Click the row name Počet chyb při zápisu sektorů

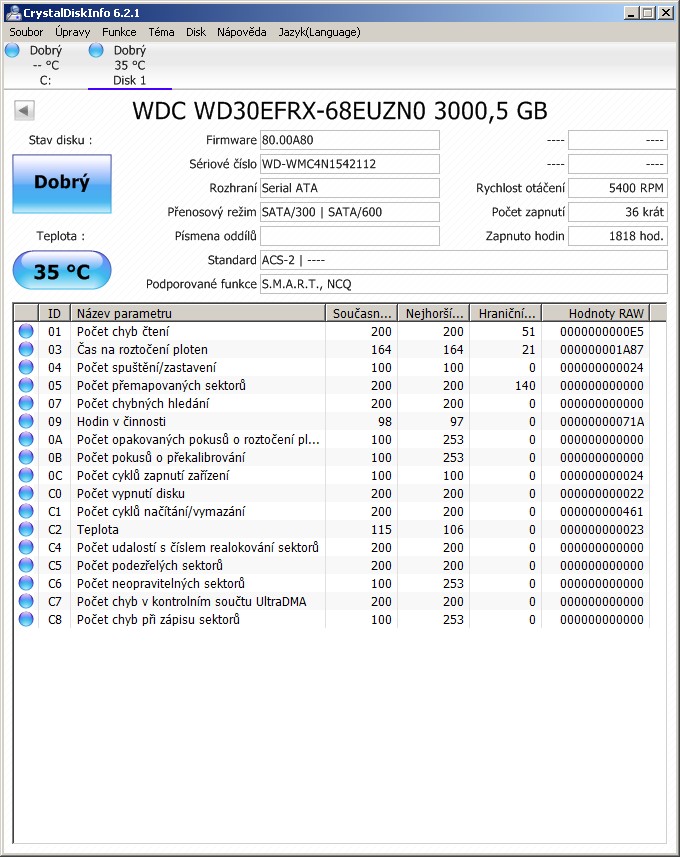pos(159,620)
